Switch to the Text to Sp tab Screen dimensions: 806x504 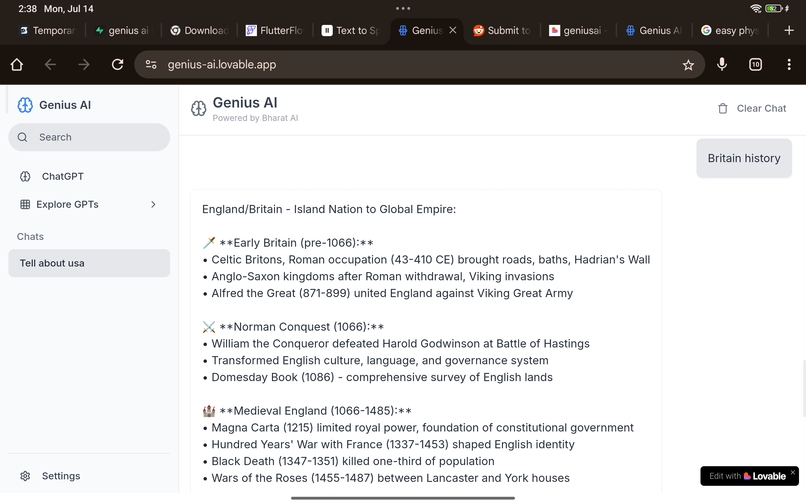(x=351, y=30)
